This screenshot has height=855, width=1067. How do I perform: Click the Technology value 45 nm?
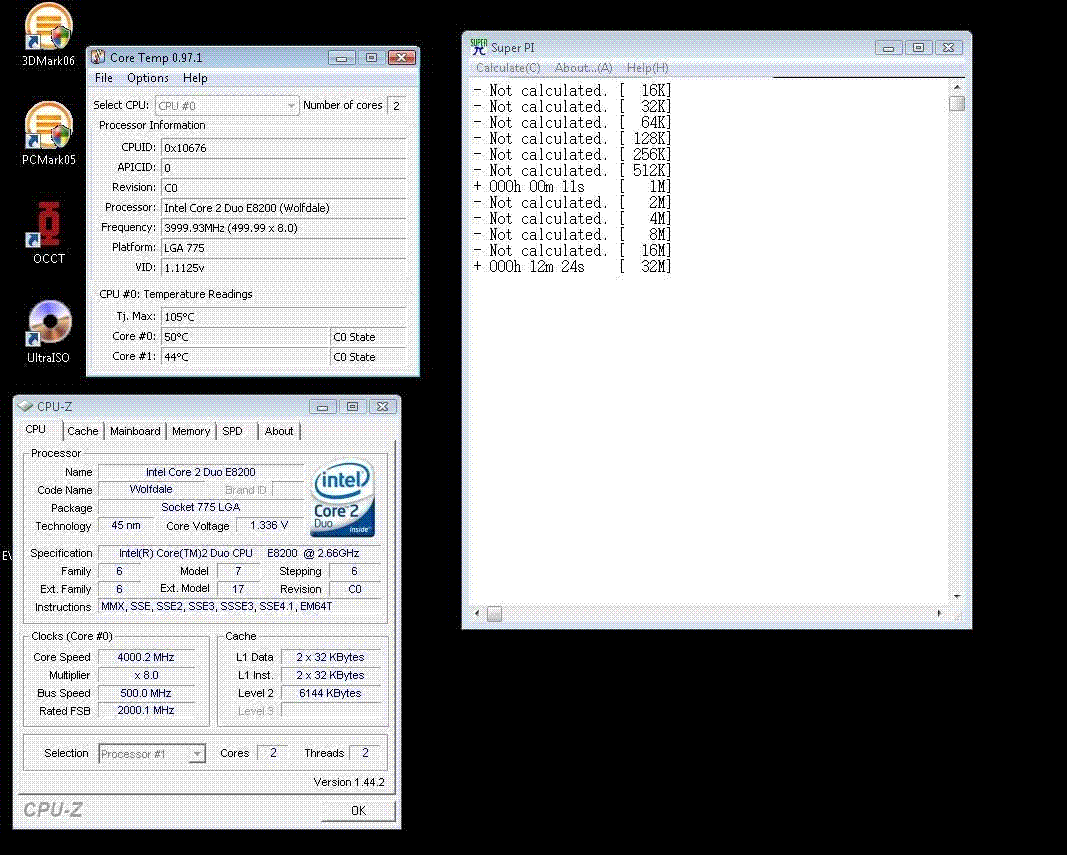126,526
